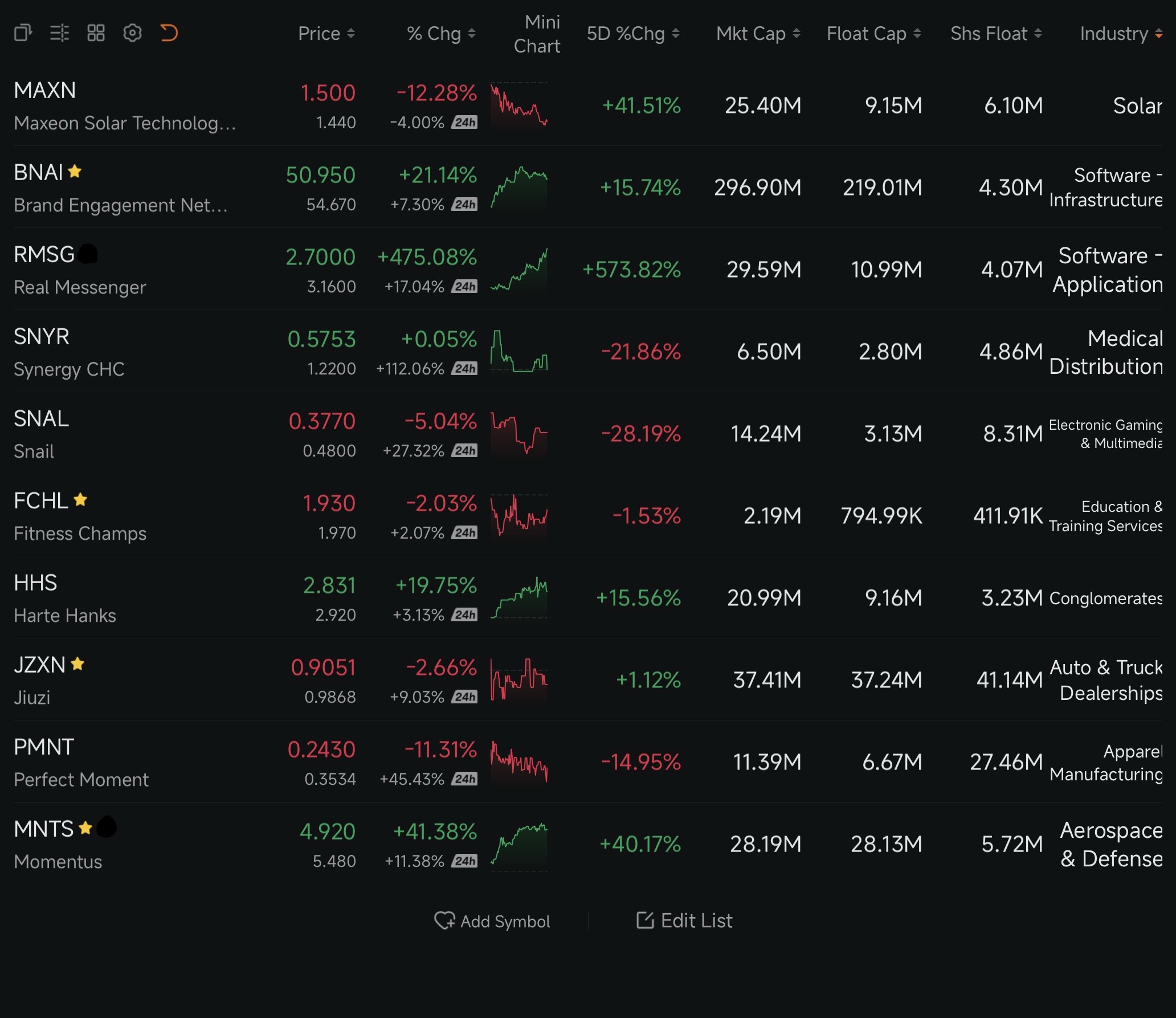Click the Conglomerates industry cell
The width and height of the screenshot is (1176, 1018).
(1106, 598)
